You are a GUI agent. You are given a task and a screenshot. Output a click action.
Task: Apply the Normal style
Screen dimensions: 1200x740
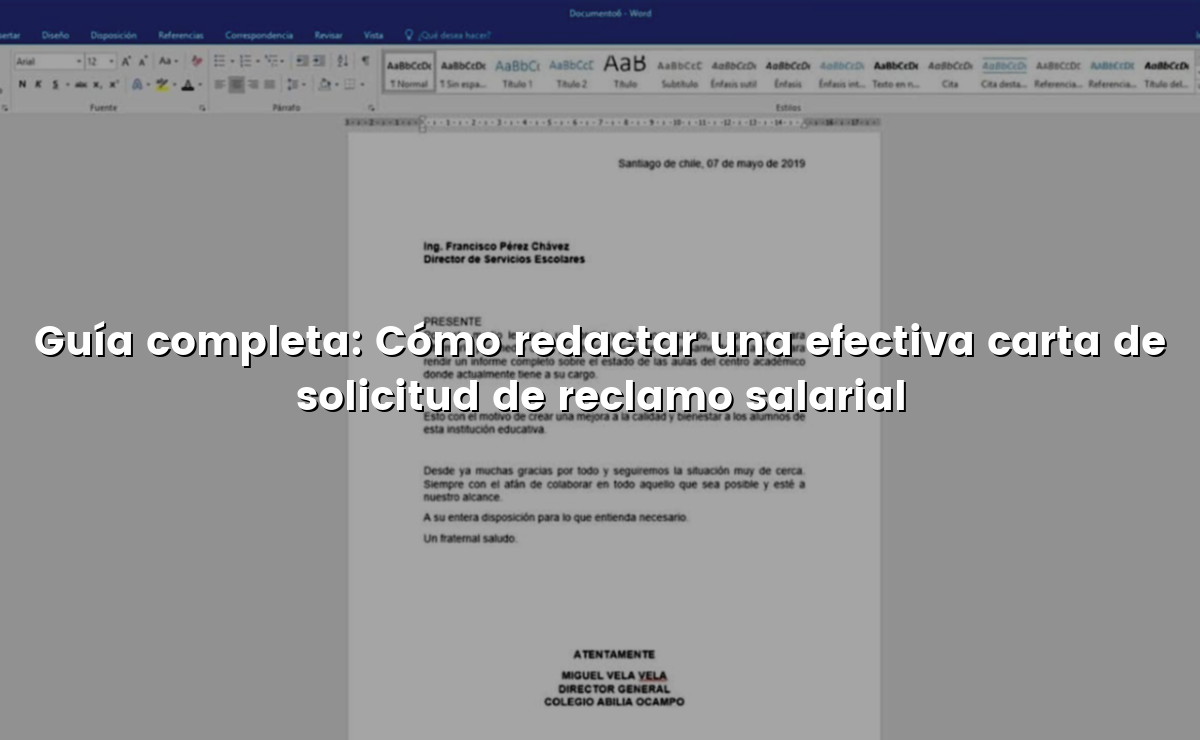tap(409, 73)
